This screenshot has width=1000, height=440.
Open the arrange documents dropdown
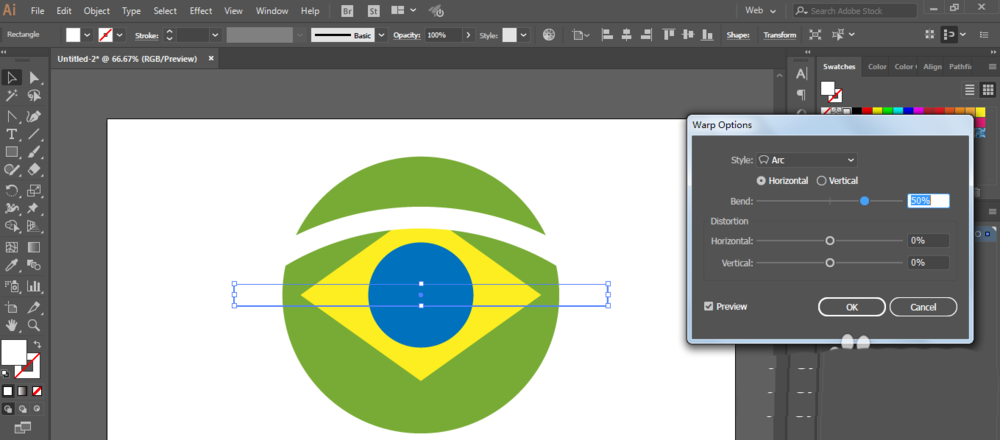pos(403,11)
